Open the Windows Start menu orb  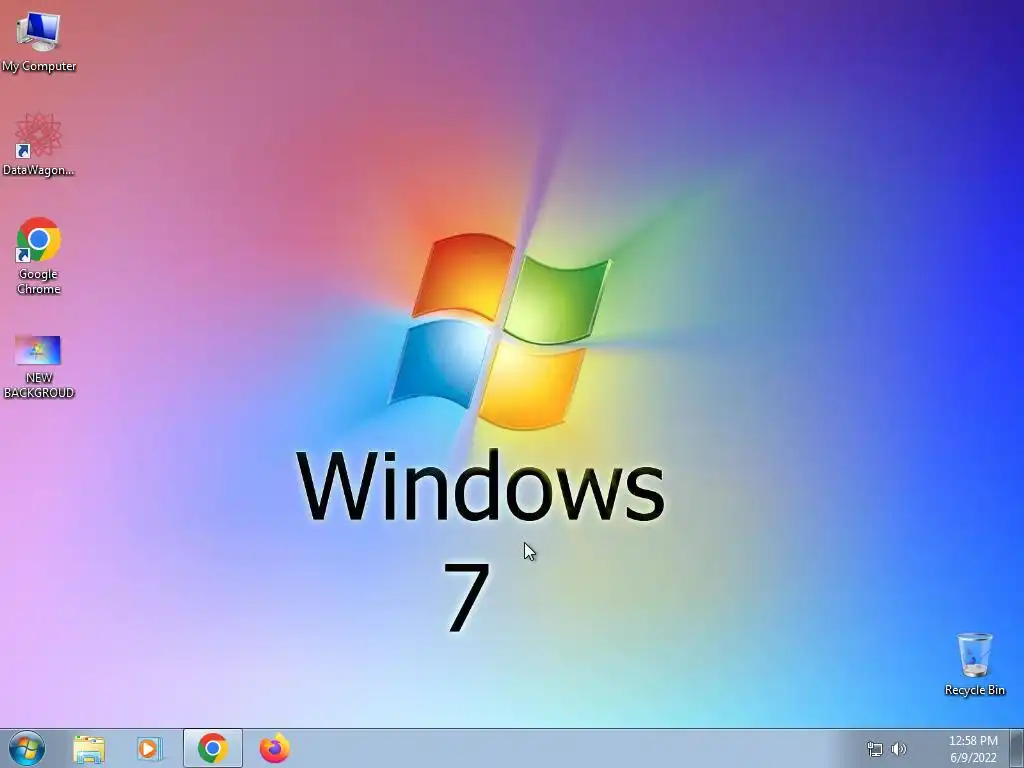(x=27, y=748)
